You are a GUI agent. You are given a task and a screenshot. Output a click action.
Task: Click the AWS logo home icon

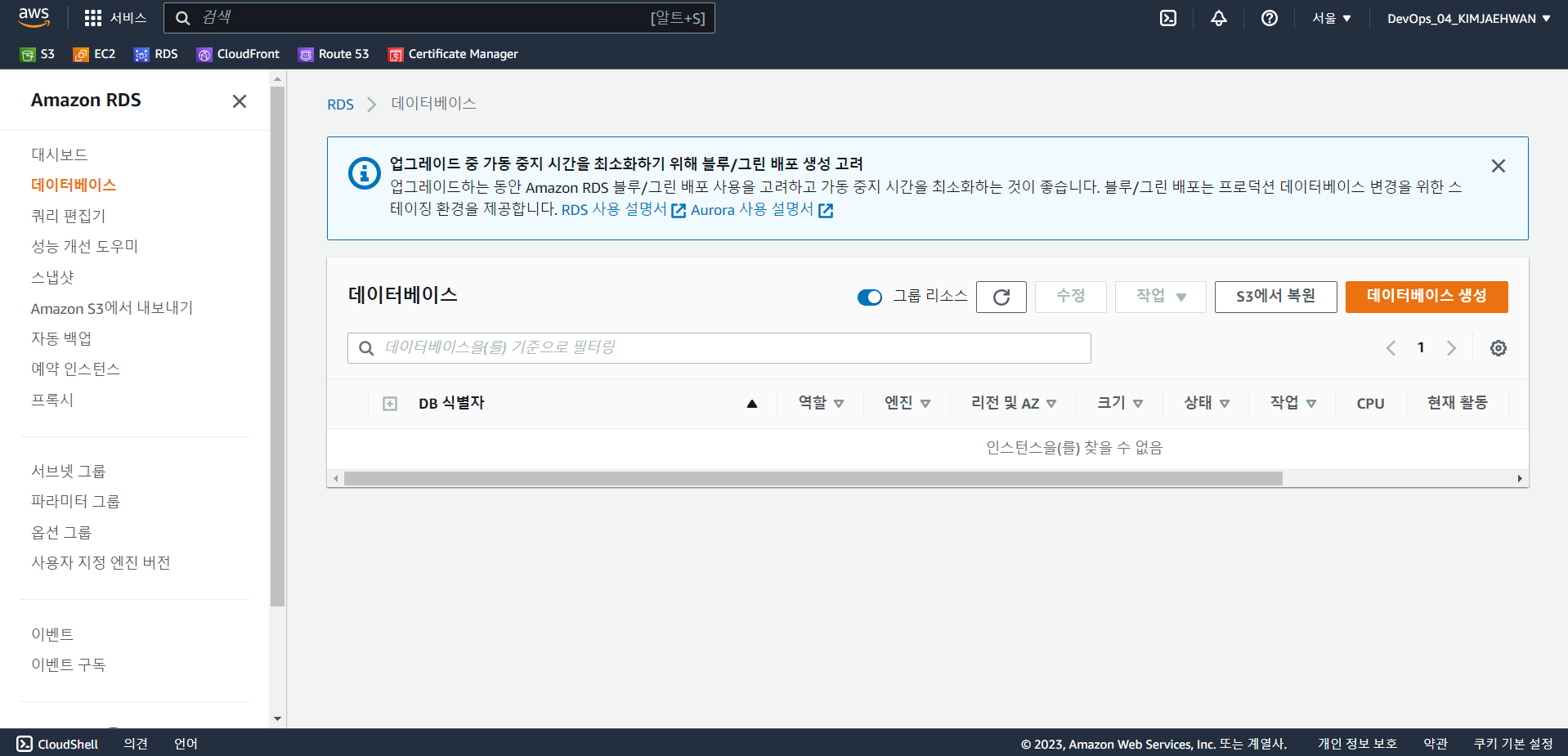pyautogui.click(x=34, y=17)
